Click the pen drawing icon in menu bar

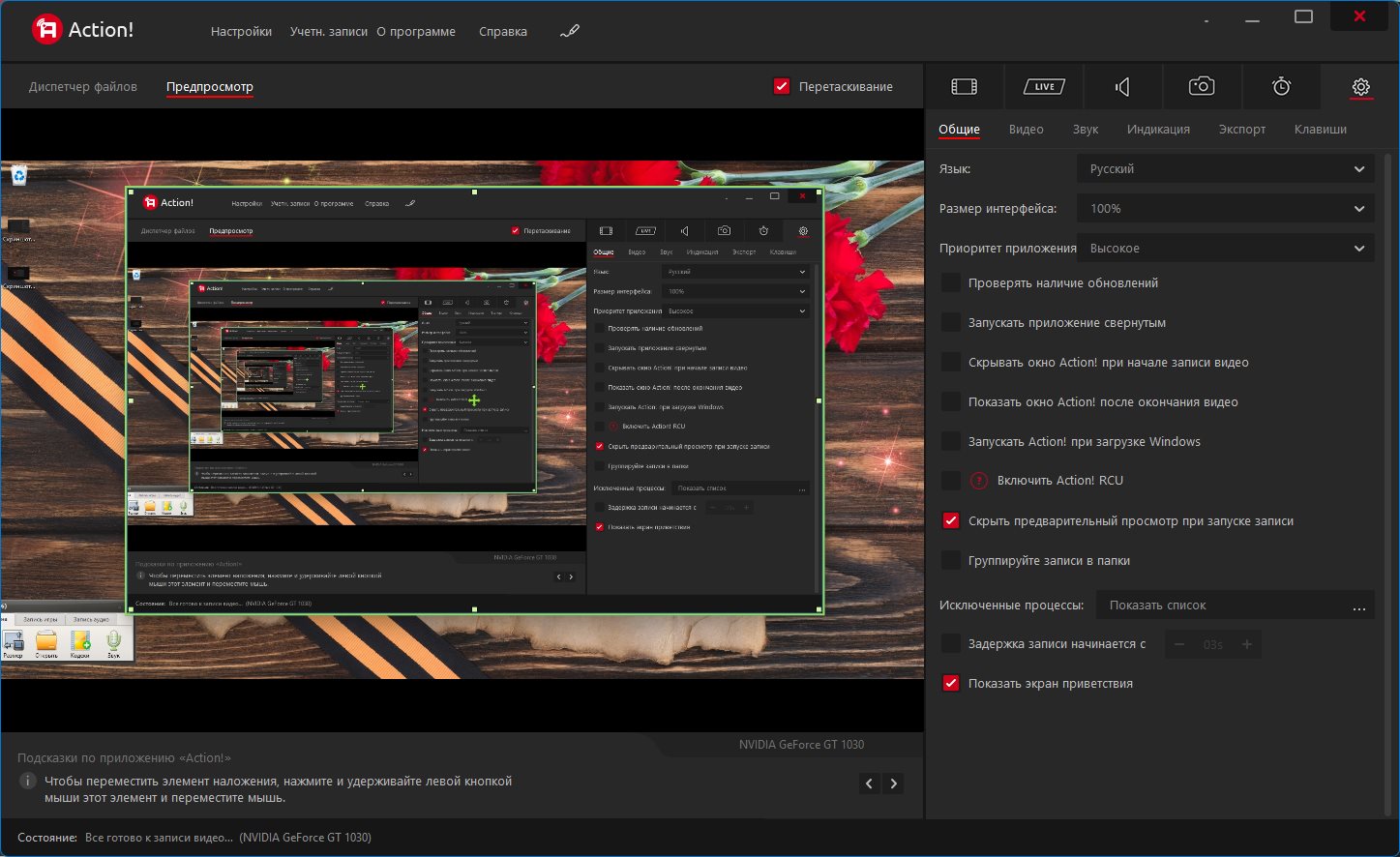[x=570, y=31]
